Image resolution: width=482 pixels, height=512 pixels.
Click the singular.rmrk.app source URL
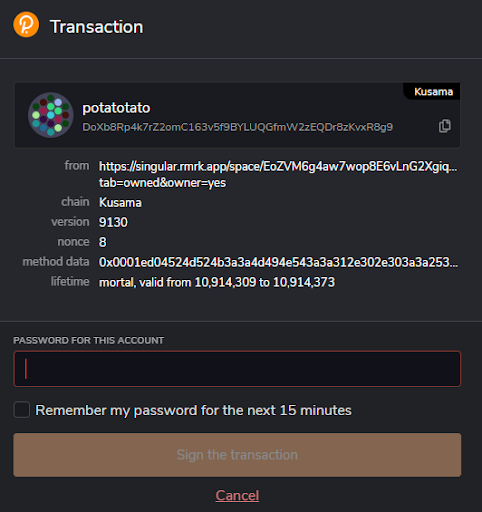coord(278,166)
